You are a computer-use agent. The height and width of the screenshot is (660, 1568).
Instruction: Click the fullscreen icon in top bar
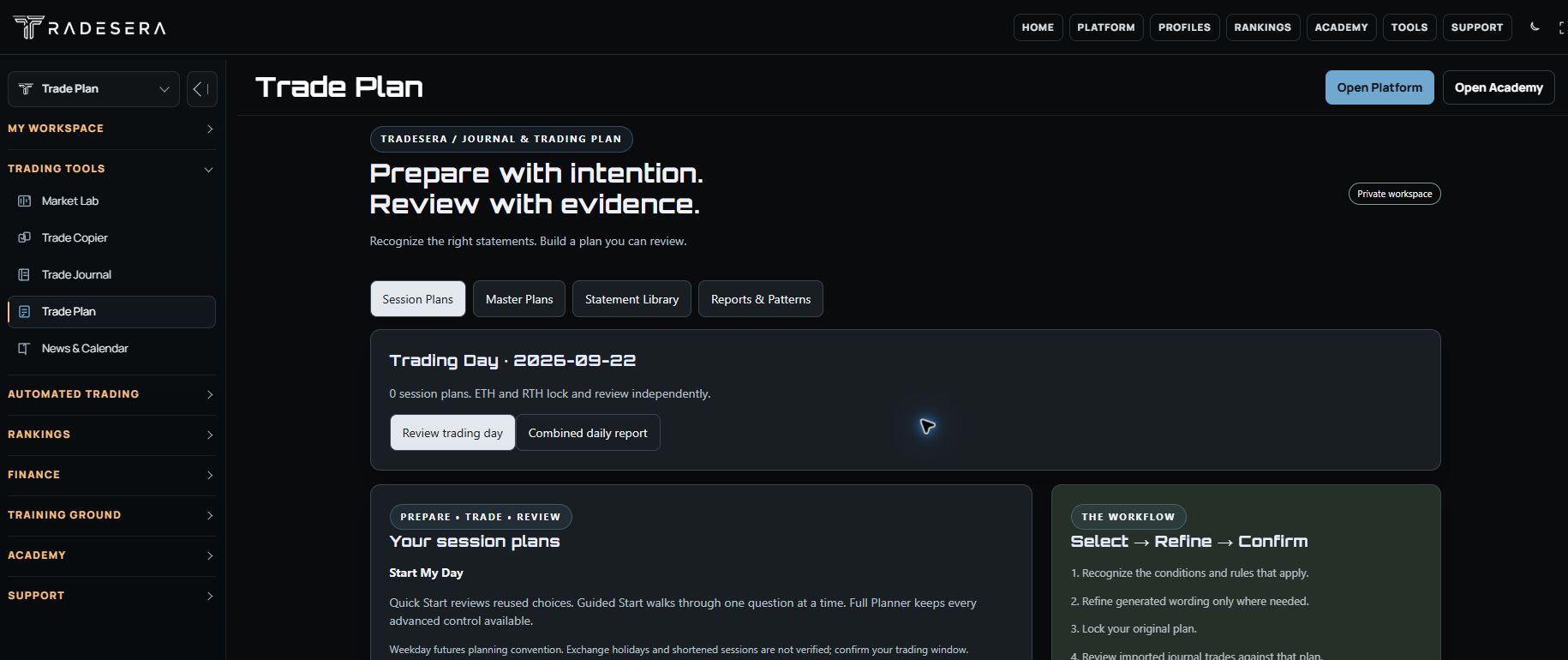pyautogui.click(x=1563, y=27)
